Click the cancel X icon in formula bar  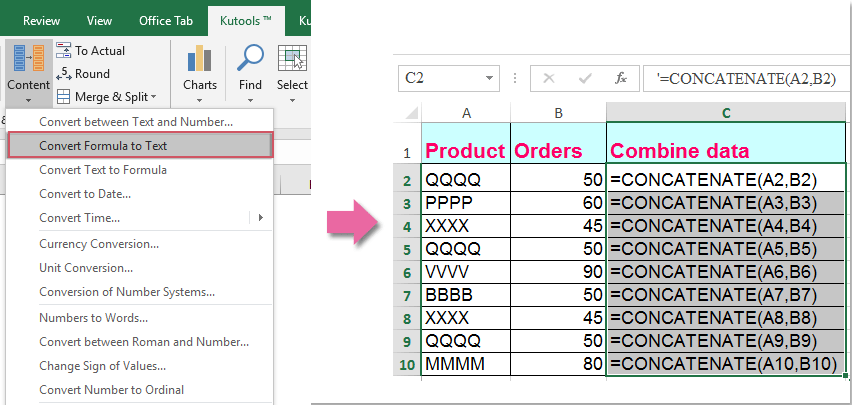coord(548,78)
